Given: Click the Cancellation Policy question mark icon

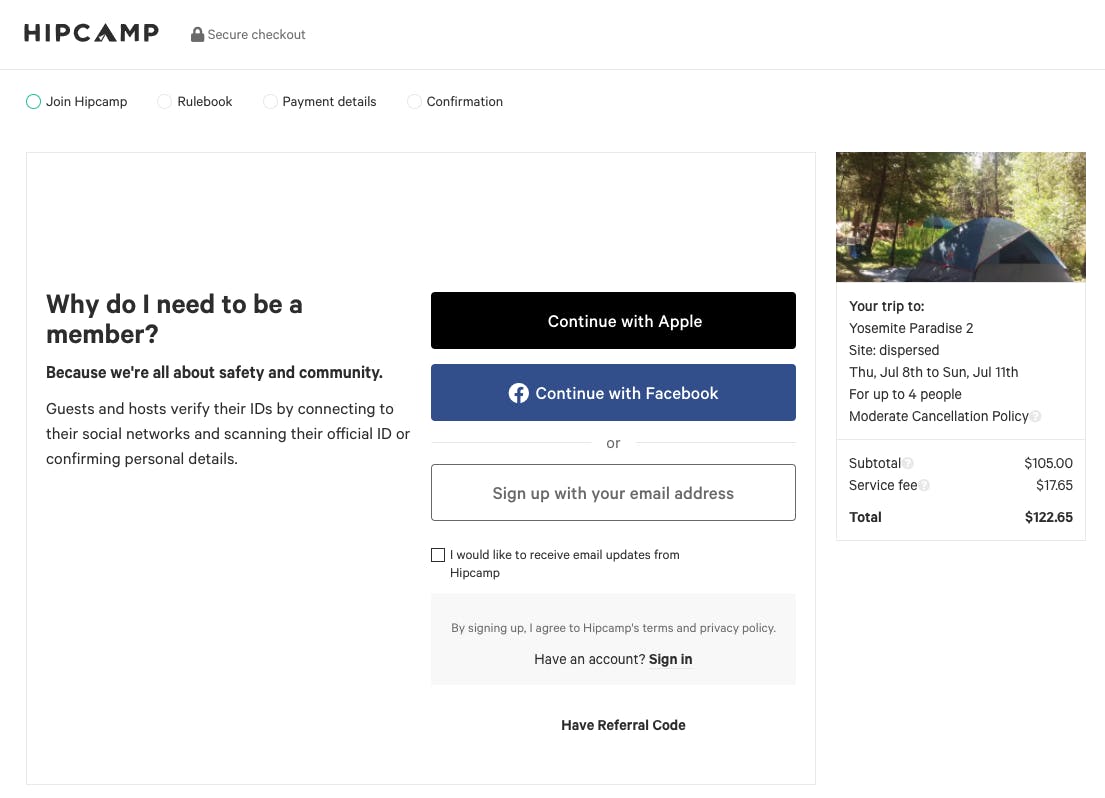Looking at the screenshot, I should click(1037, 416).
